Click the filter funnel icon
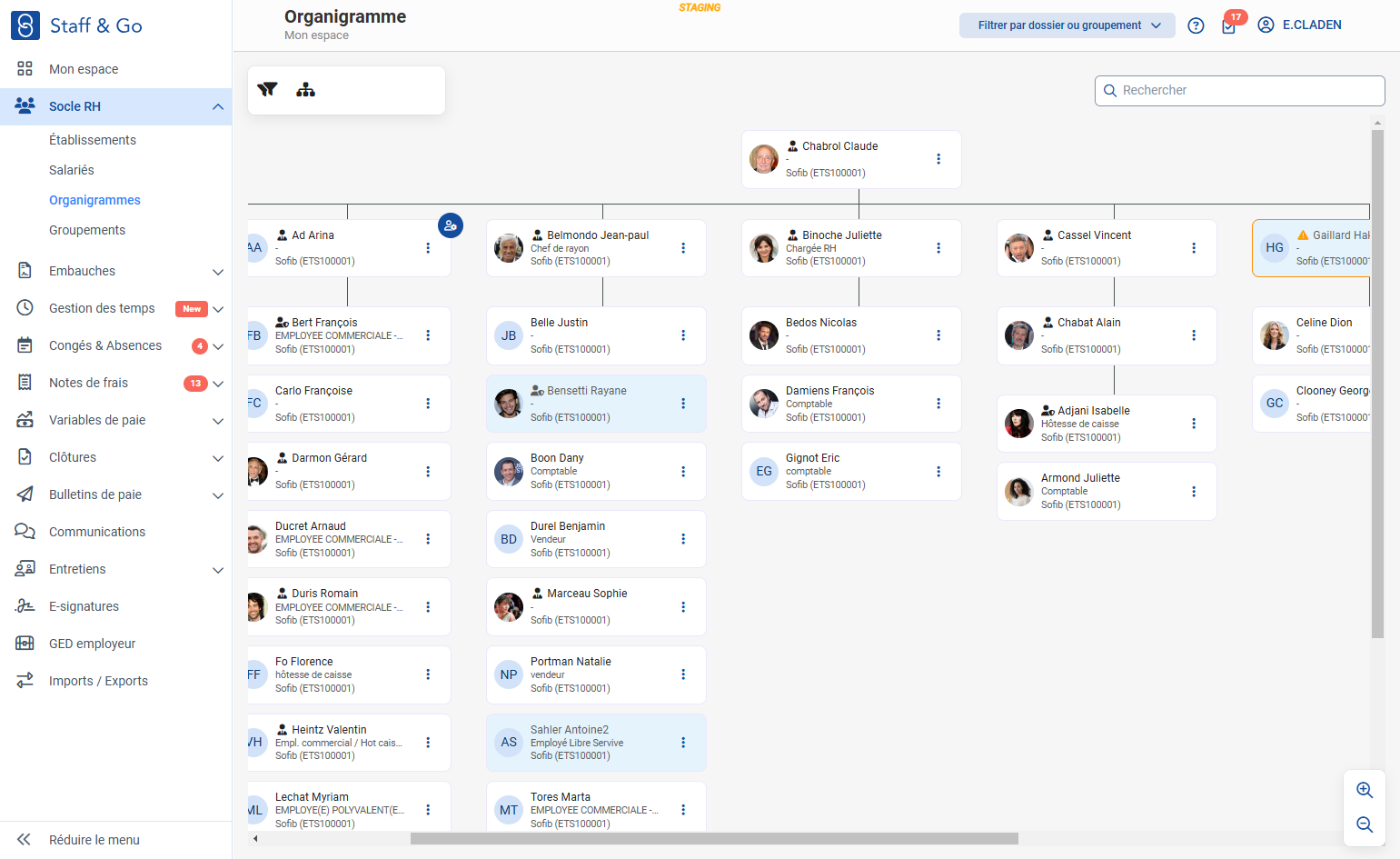Screen dimensions: 1400x859 click(267, 89)
